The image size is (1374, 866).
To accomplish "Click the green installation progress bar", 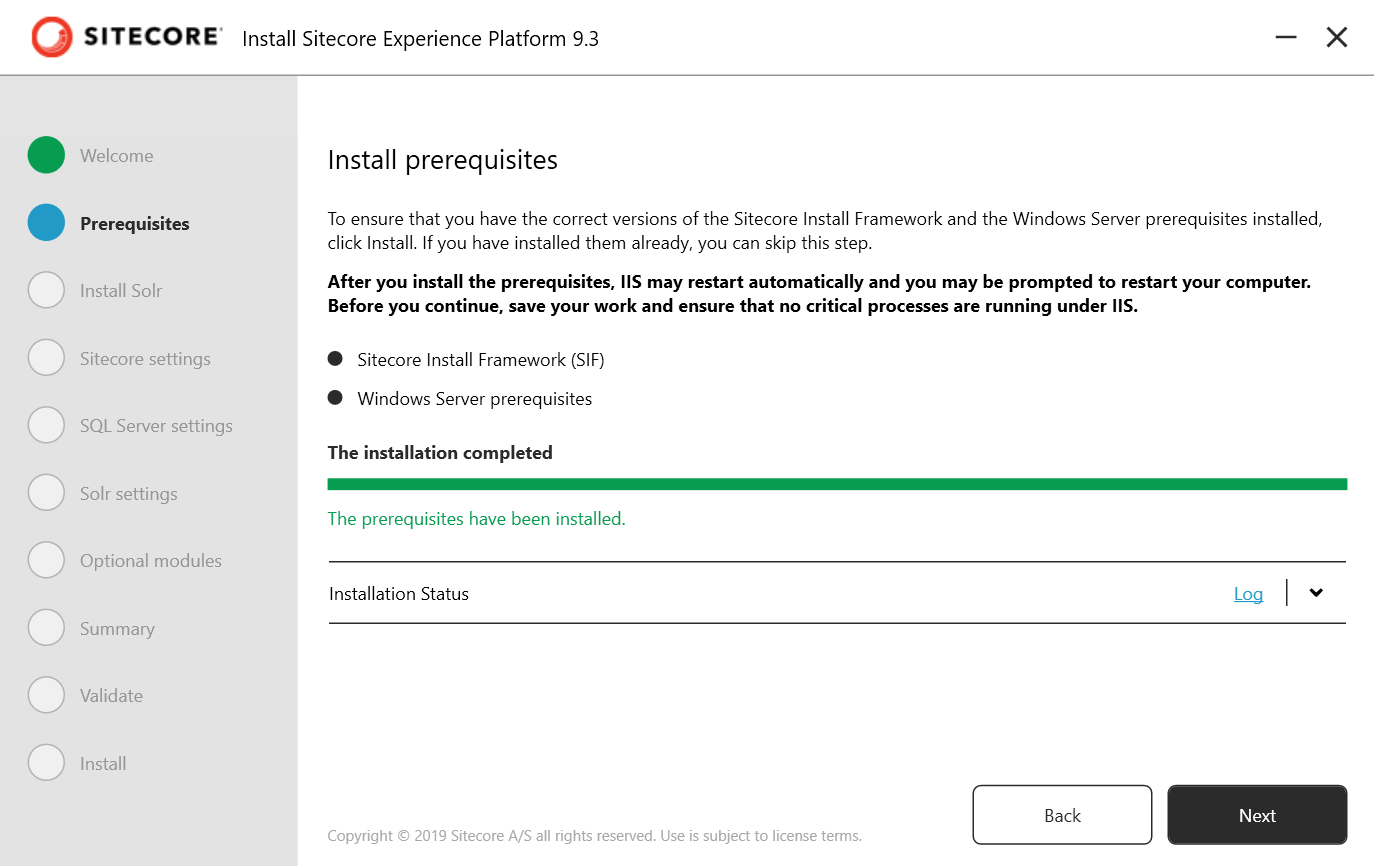I will click(837, 483).
